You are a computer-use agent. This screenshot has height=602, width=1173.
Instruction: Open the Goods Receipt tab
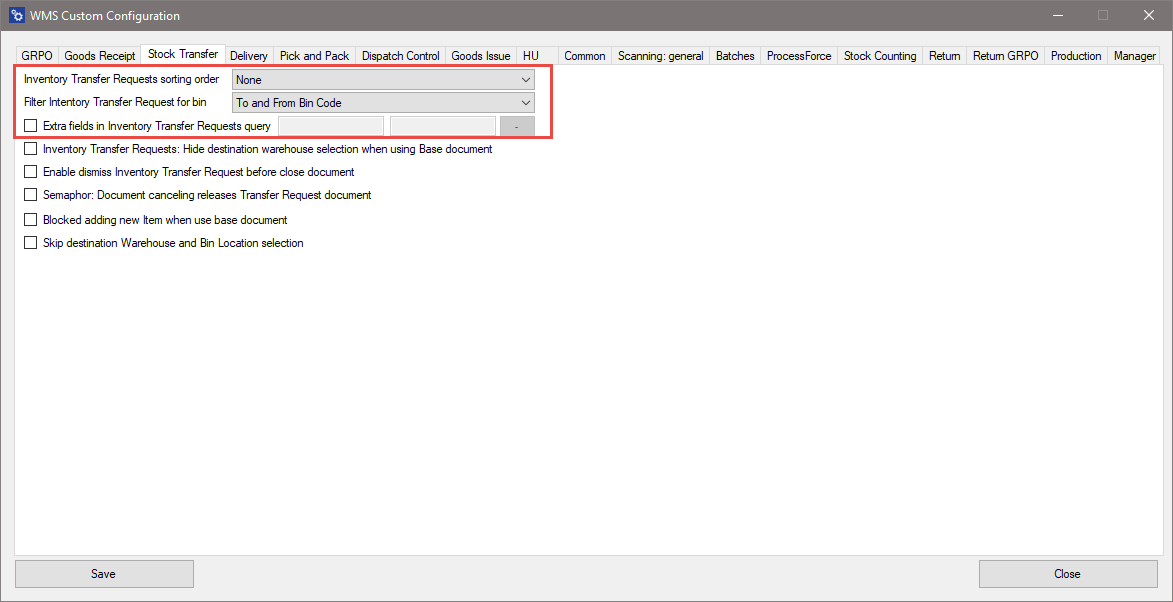coord(100,56)
